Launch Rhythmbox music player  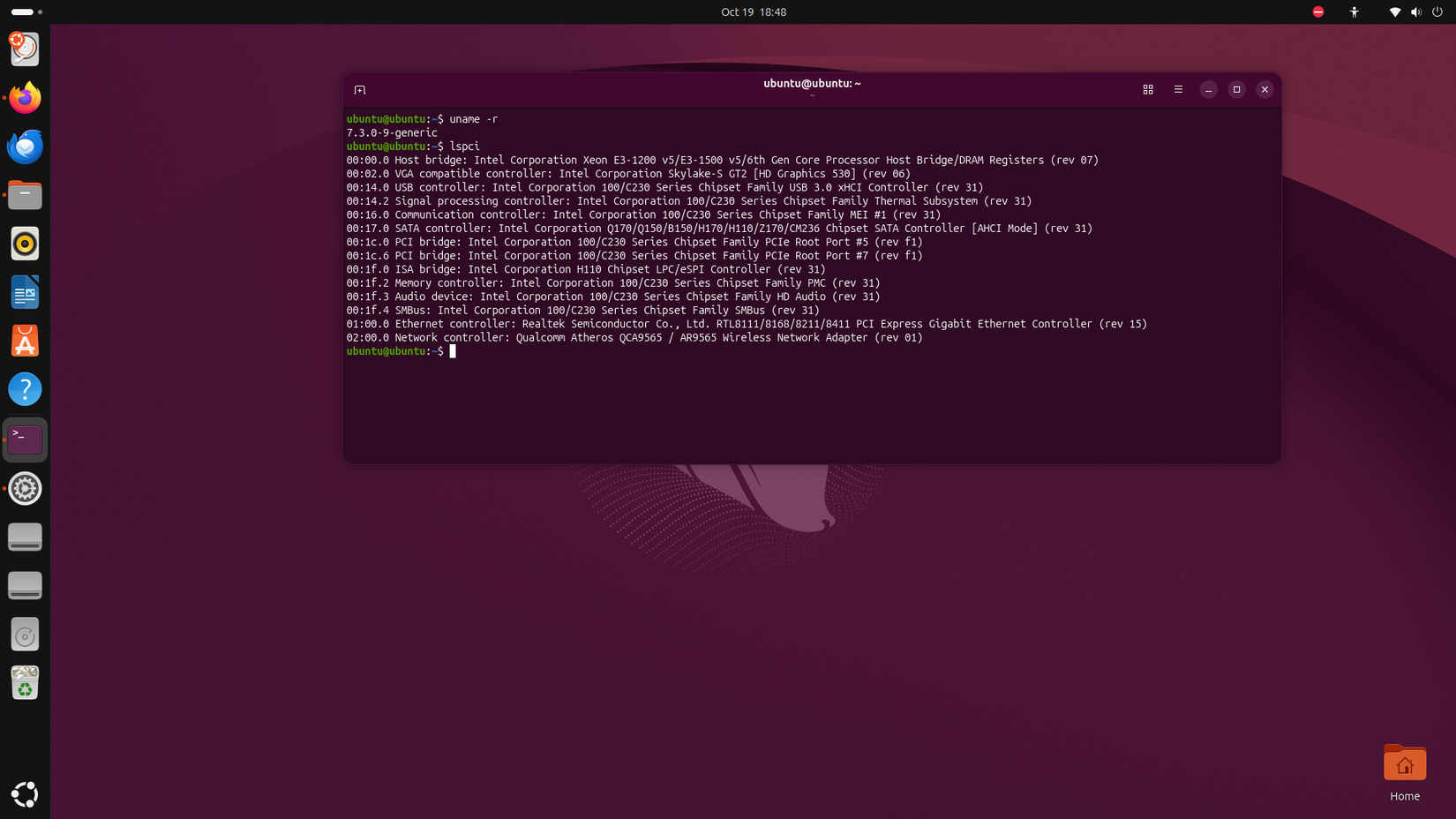coord(25,244)
